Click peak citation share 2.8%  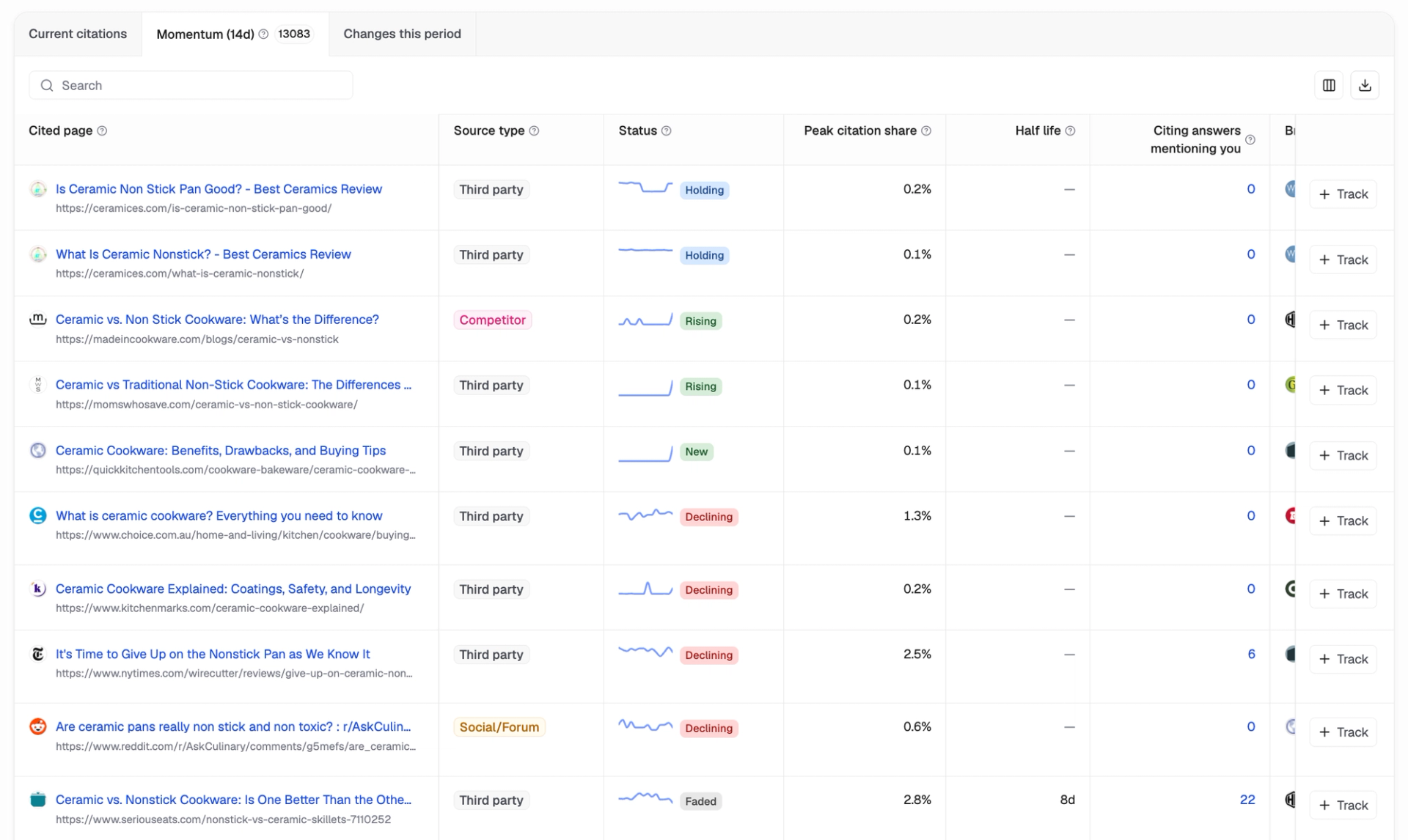tap(917, 800)
